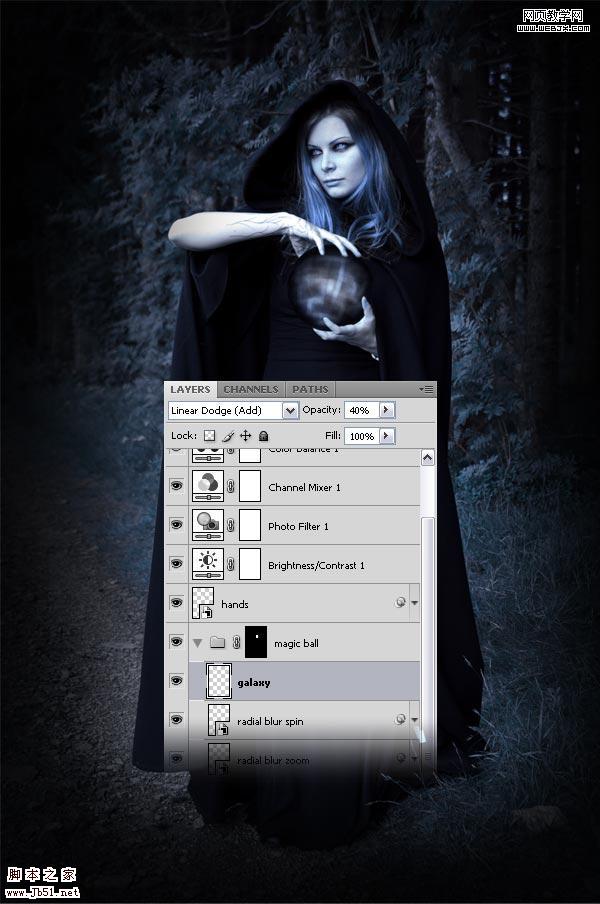Viewport: 600px width, 904px height.
Task: Select the "hands" layer name
Action: (x=235, y=604)
